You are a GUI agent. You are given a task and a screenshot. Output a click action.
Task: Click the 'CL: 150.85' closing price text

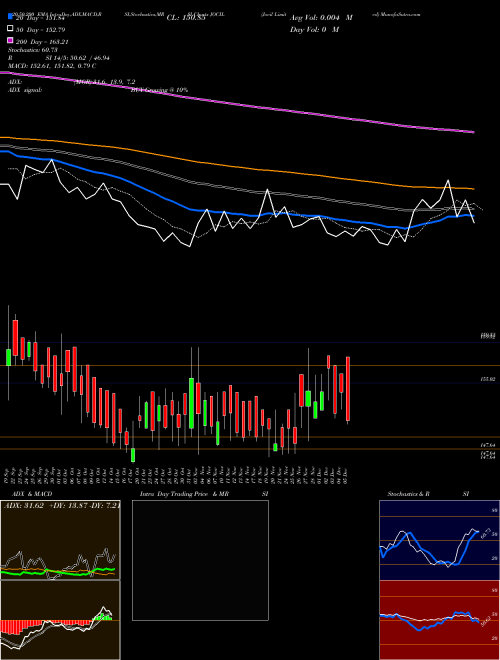tap(186, 18)
